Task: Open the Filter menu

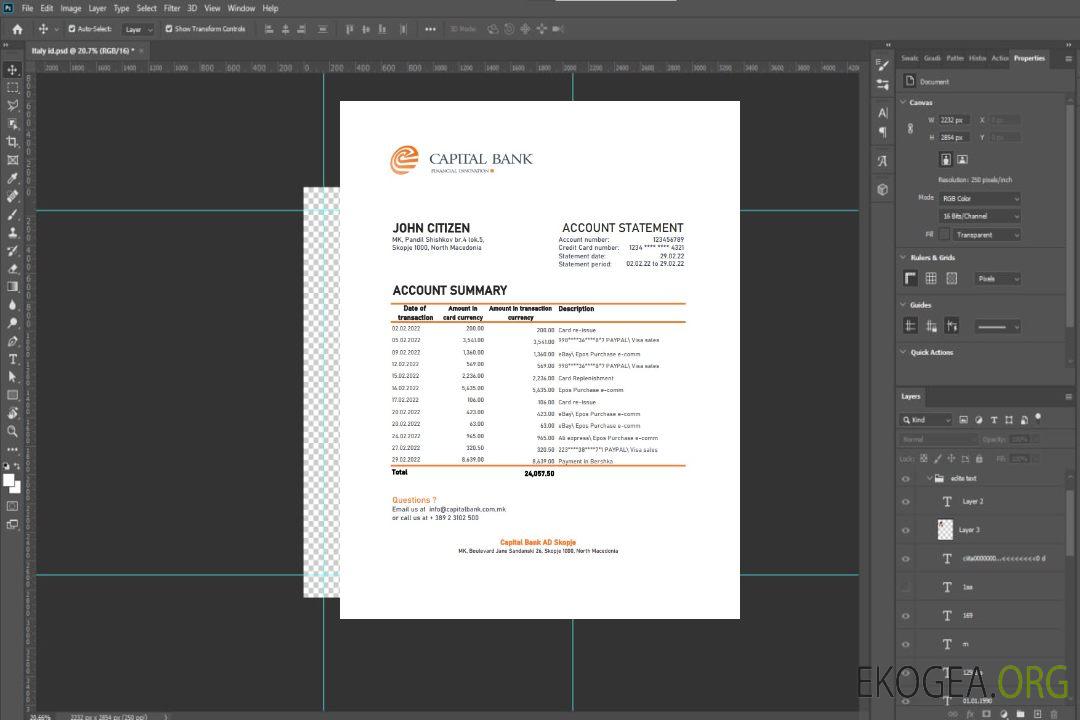Action: (172, 8)
